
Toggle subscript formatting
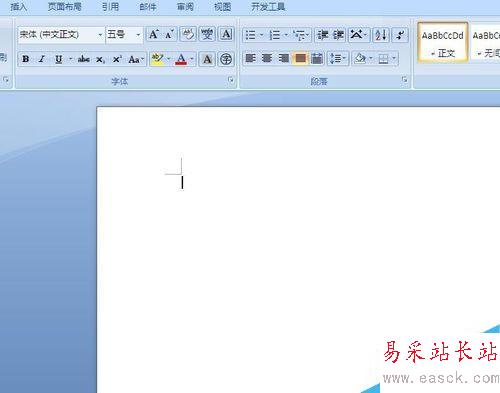(100, 59)
